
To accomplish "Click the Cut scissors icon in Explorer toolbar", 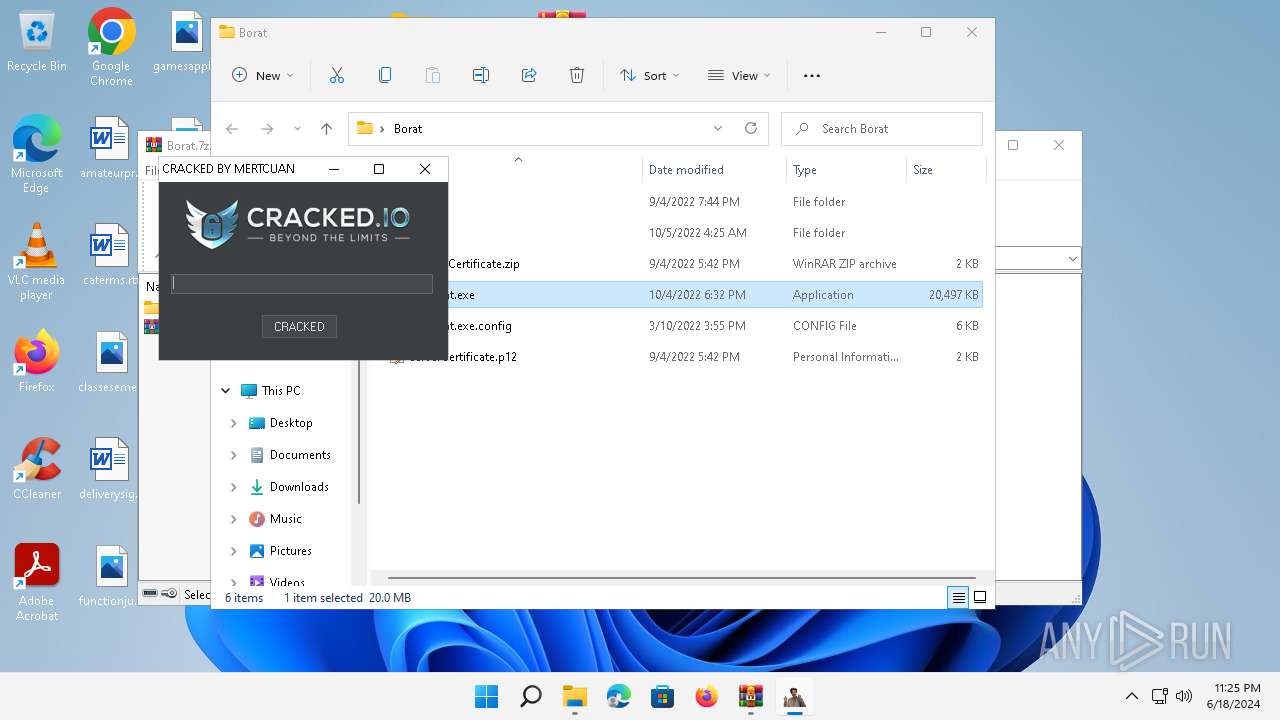I will coord(337,75).
